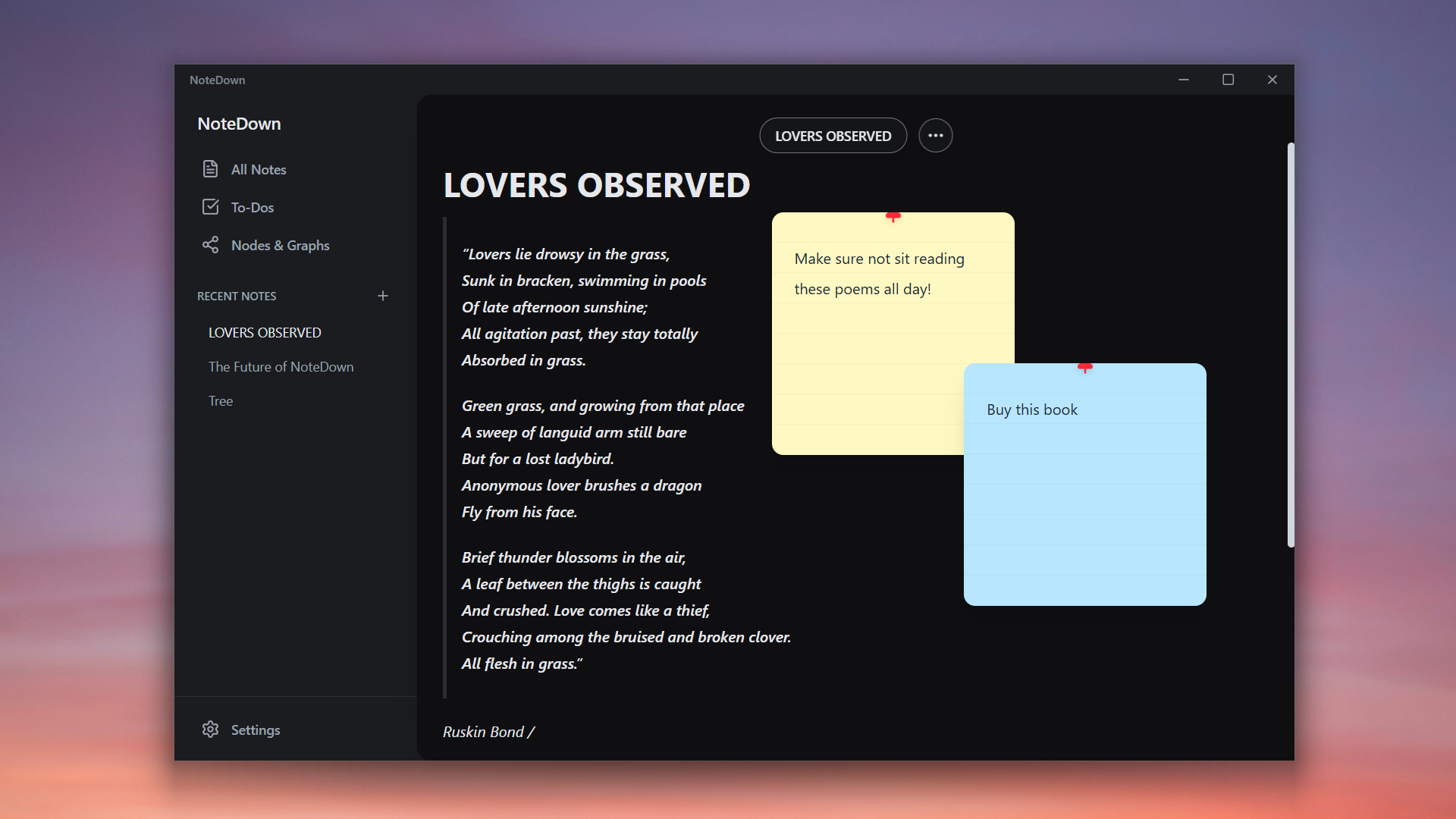Click the NoteDown title bar label
This screenshot has width=1456, height=819.
[217, 80]
